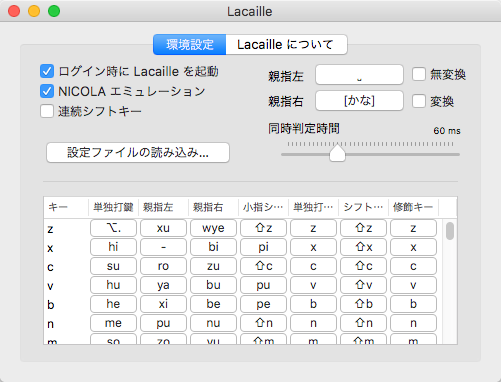Click the hi cell in row x

[x=113, y=247]
